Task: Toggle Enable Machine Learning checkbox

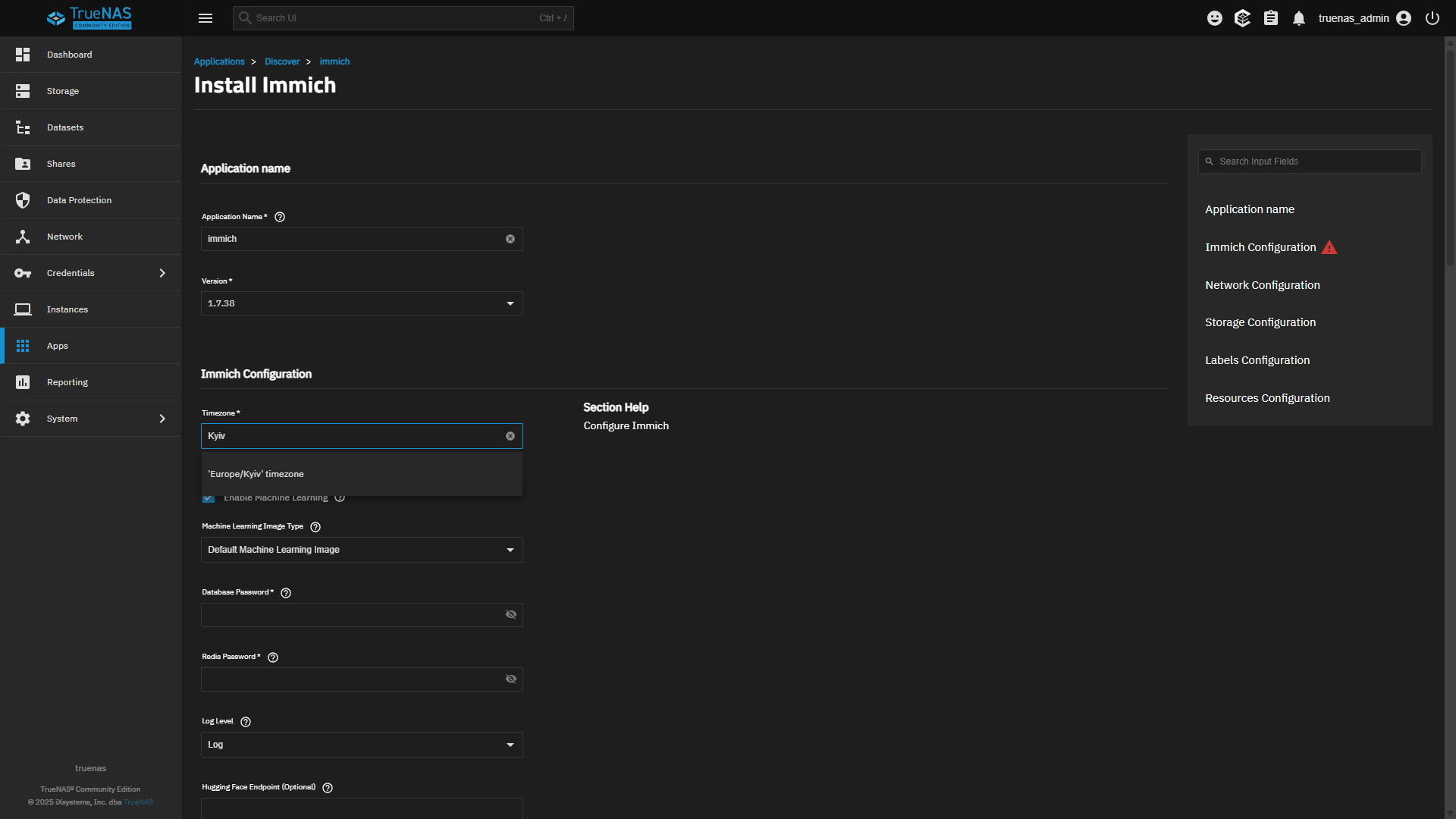Action: (209, 498)
